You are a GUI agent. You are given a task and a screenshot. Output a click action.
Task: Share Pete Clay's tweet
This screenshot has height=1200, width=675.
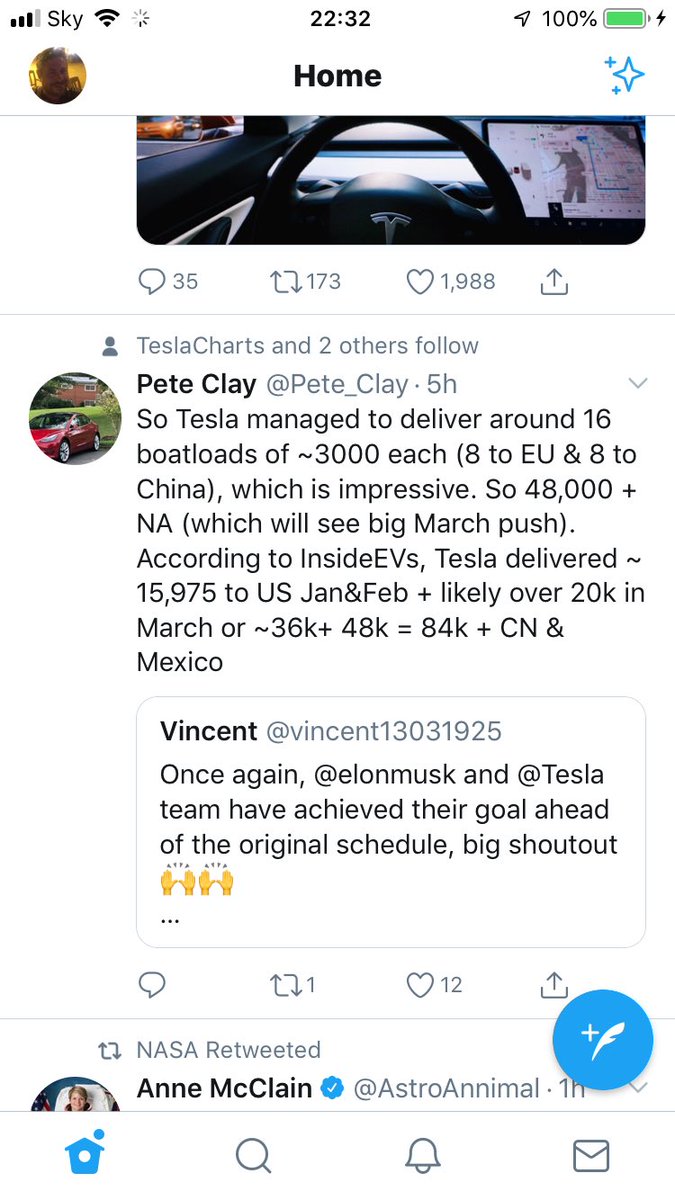coord(553,985)
